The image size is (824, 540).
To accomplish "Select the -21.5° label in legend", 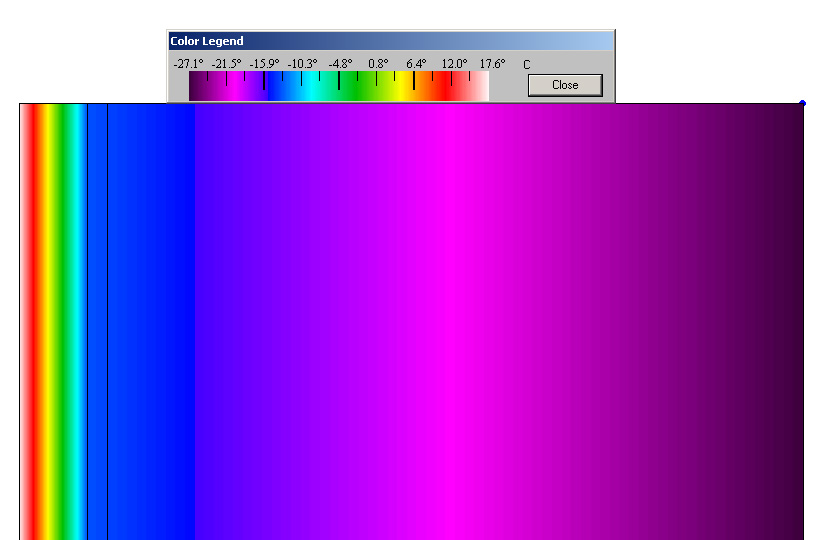I will pyautogui.click(x=226, y=64).
